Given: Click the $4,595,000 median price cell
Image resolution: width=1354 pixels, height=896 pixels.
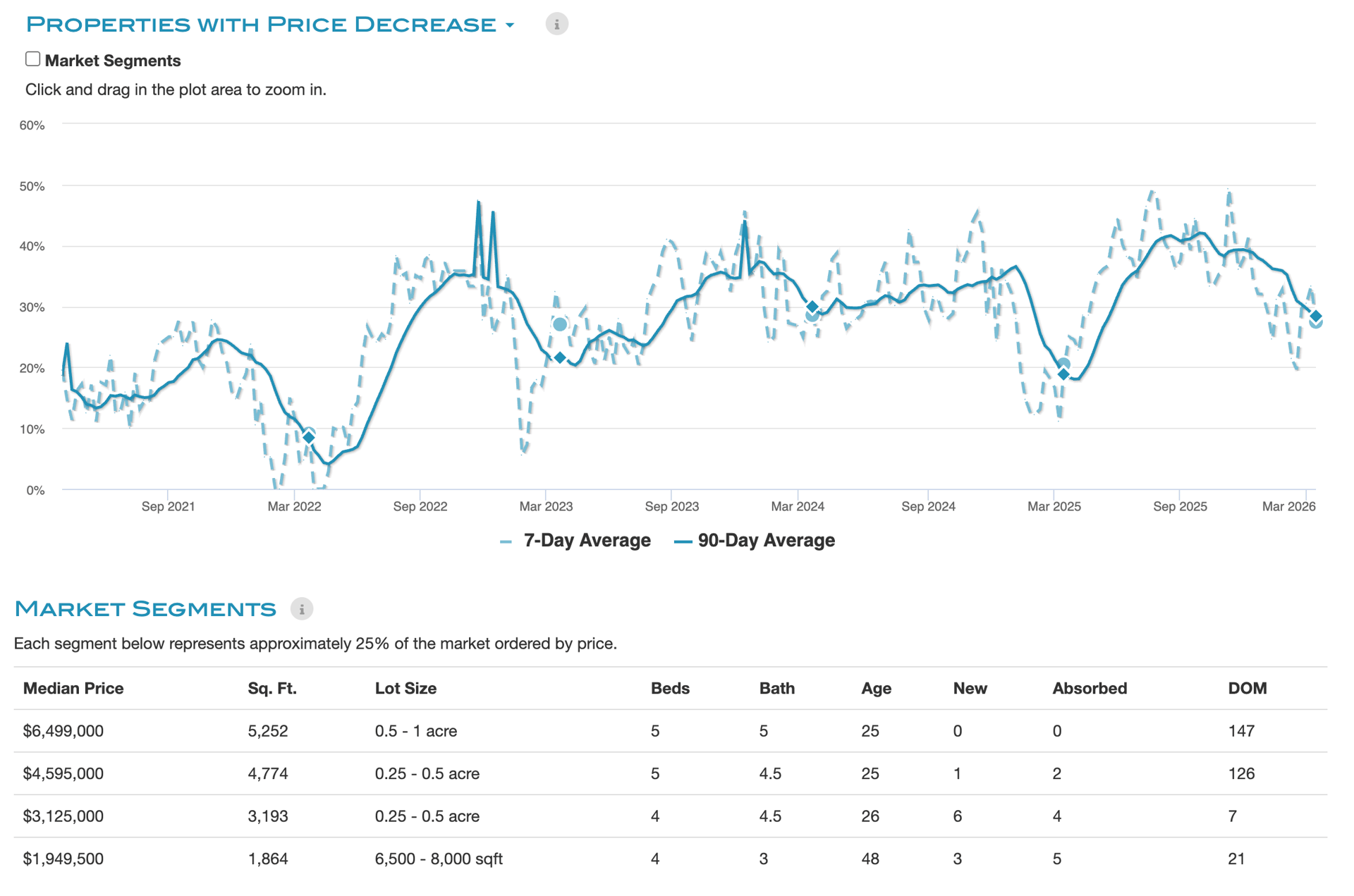Looking at the screenshot, I should 63,774.
